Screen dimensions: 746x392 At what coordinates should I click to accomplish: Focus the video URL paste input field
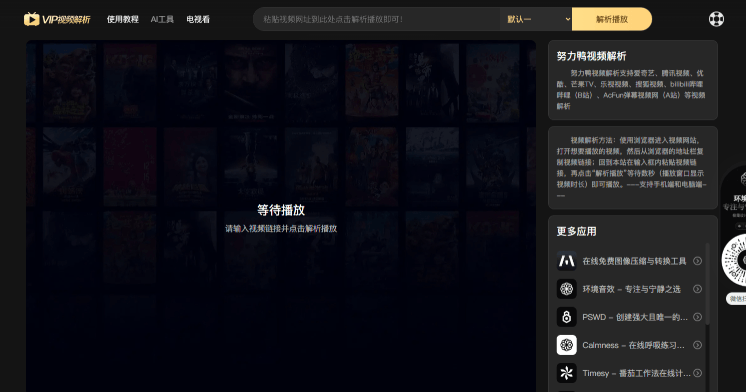377,19
